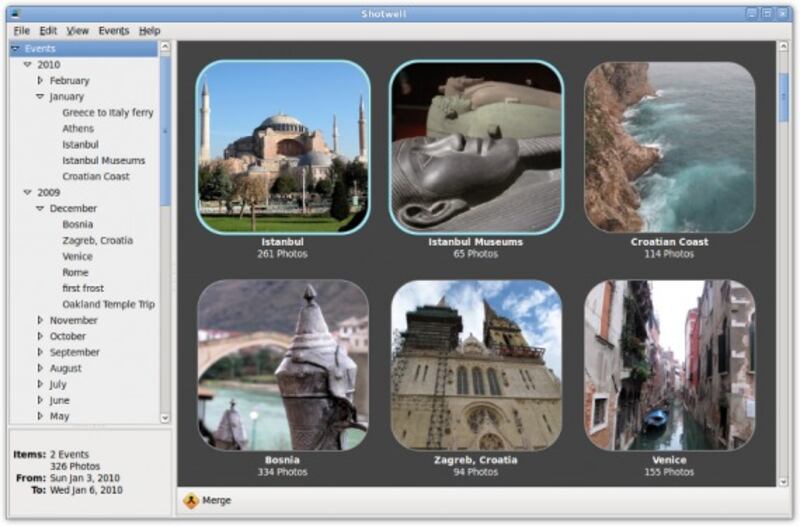Open the View menu
Screen dimensions: 800x526
[x=77, y=31]
